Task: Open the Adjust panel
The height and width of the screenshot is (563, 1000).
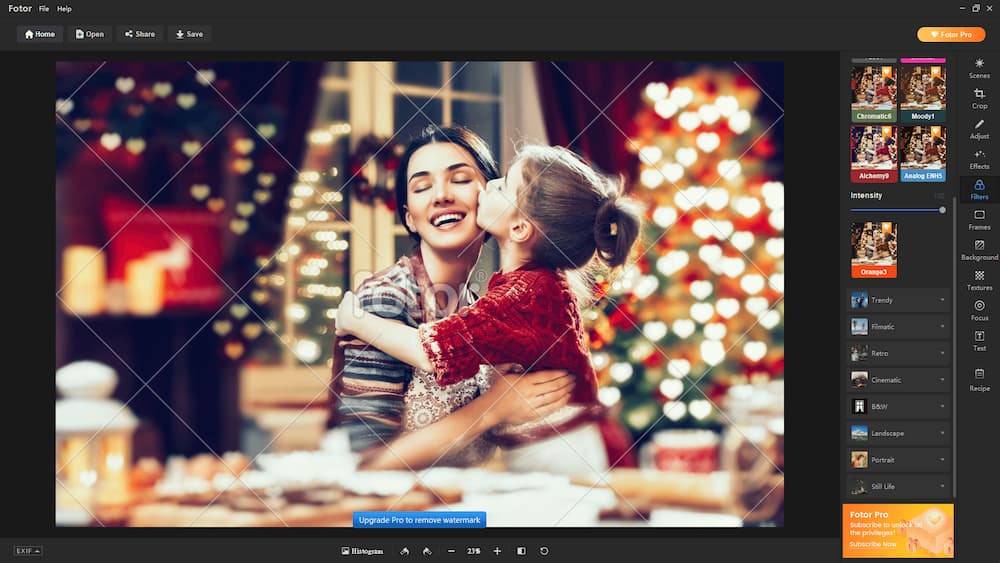Action: pos(979,129)
